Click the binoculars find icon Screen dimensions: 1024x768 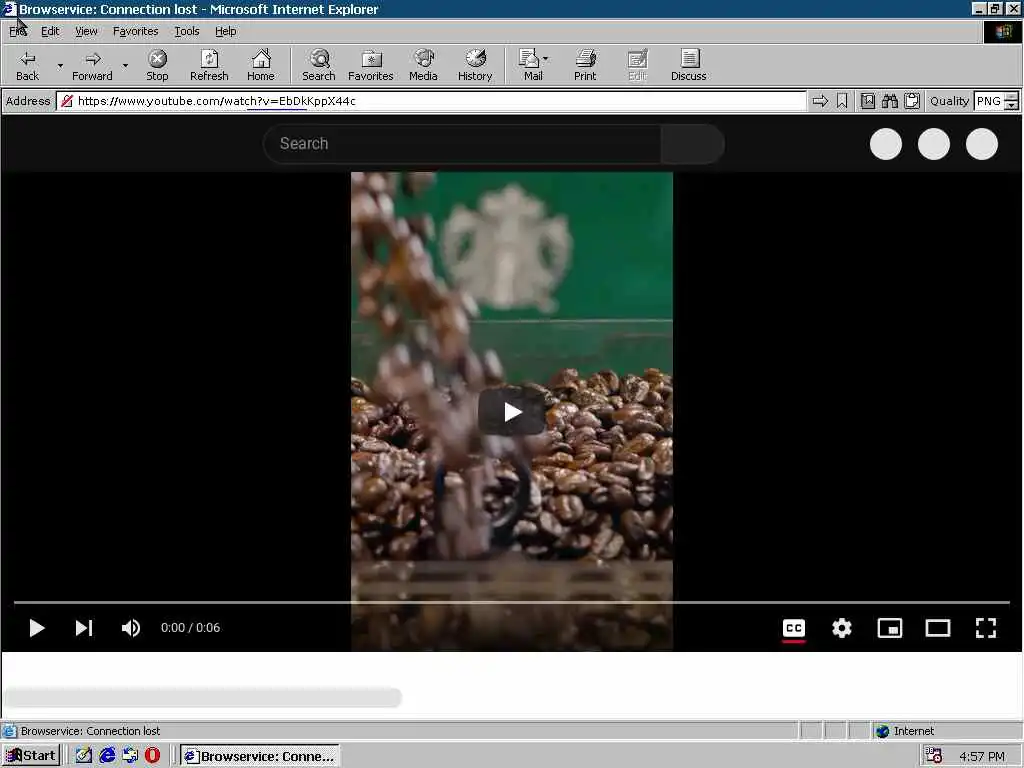tap(889, 101)
